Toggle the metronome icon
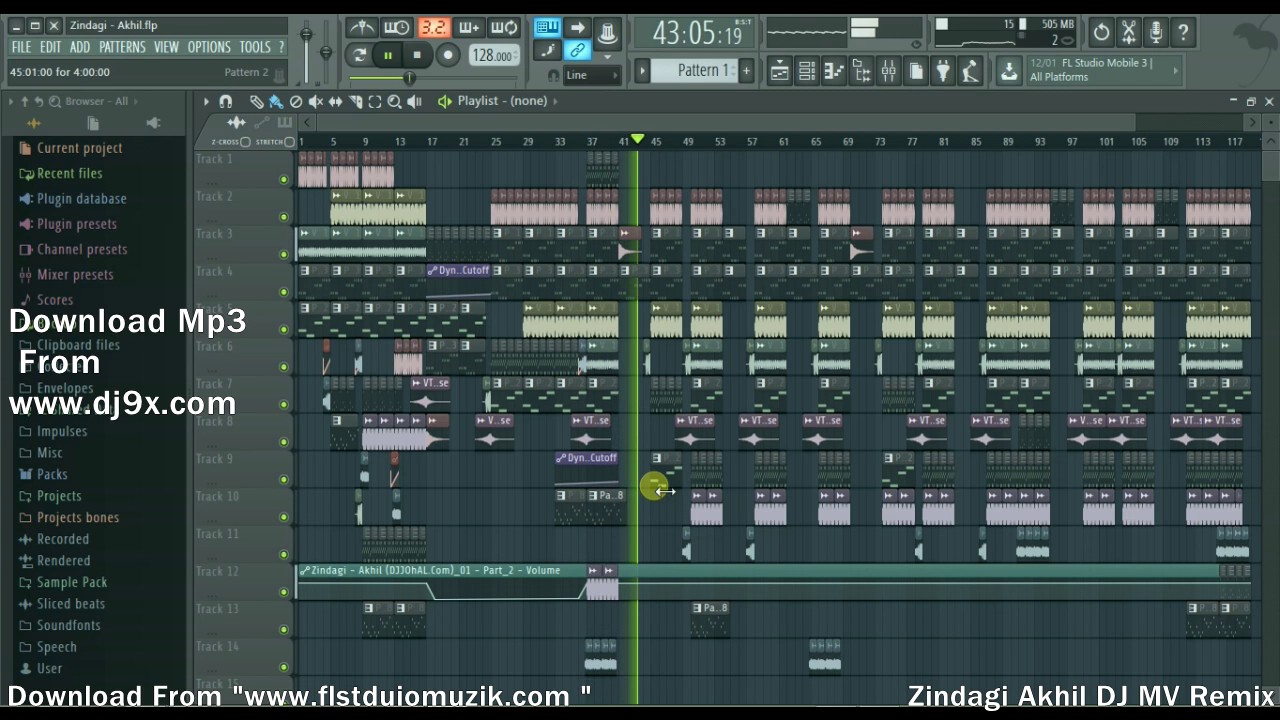 pyautogui.click(x=362, y=28)
